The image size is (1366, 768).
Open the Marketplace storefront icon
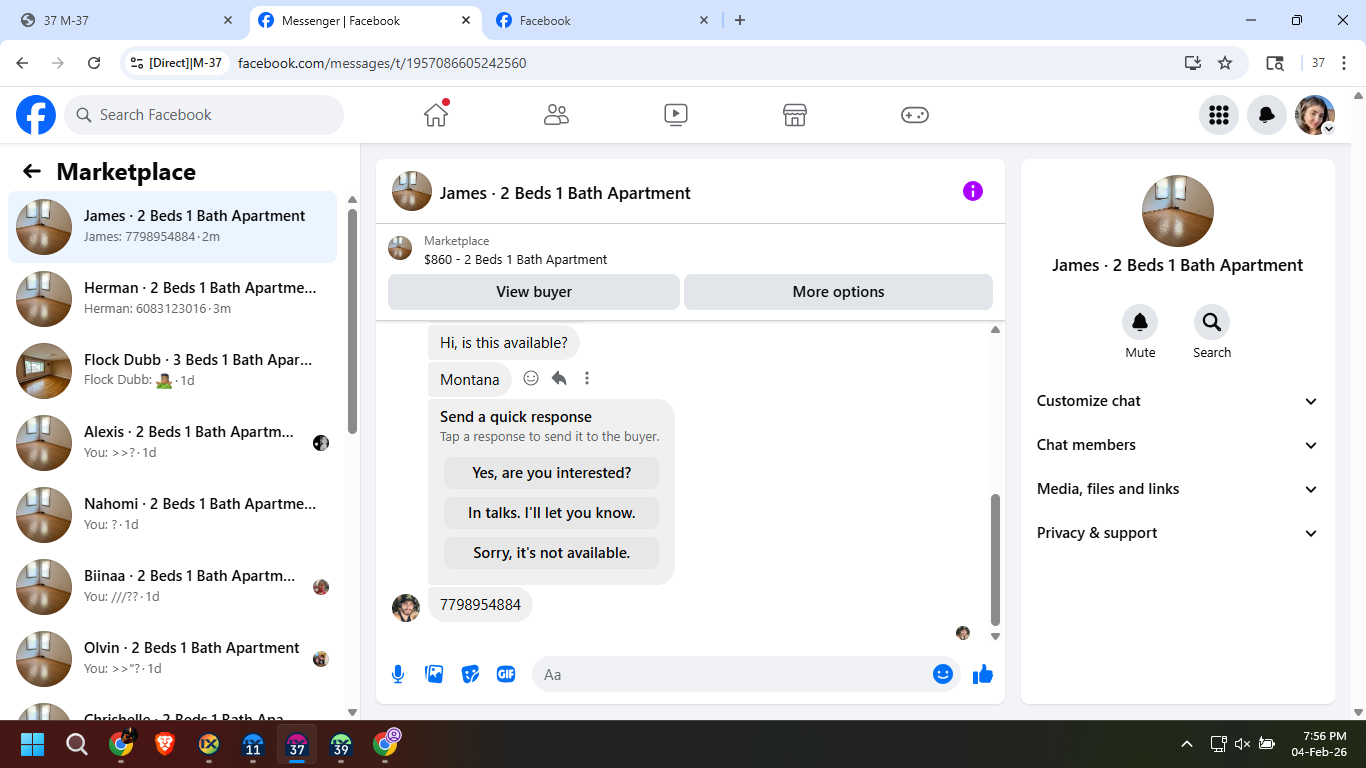(x=795, y=115)
